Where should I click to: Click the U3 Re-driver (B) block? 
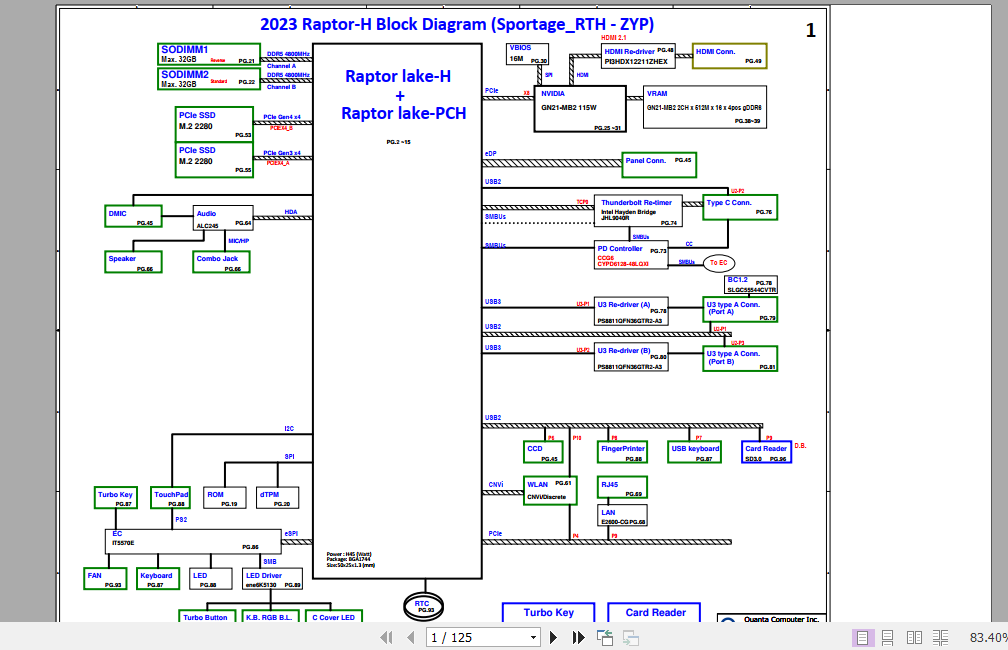tap(631, 358)
